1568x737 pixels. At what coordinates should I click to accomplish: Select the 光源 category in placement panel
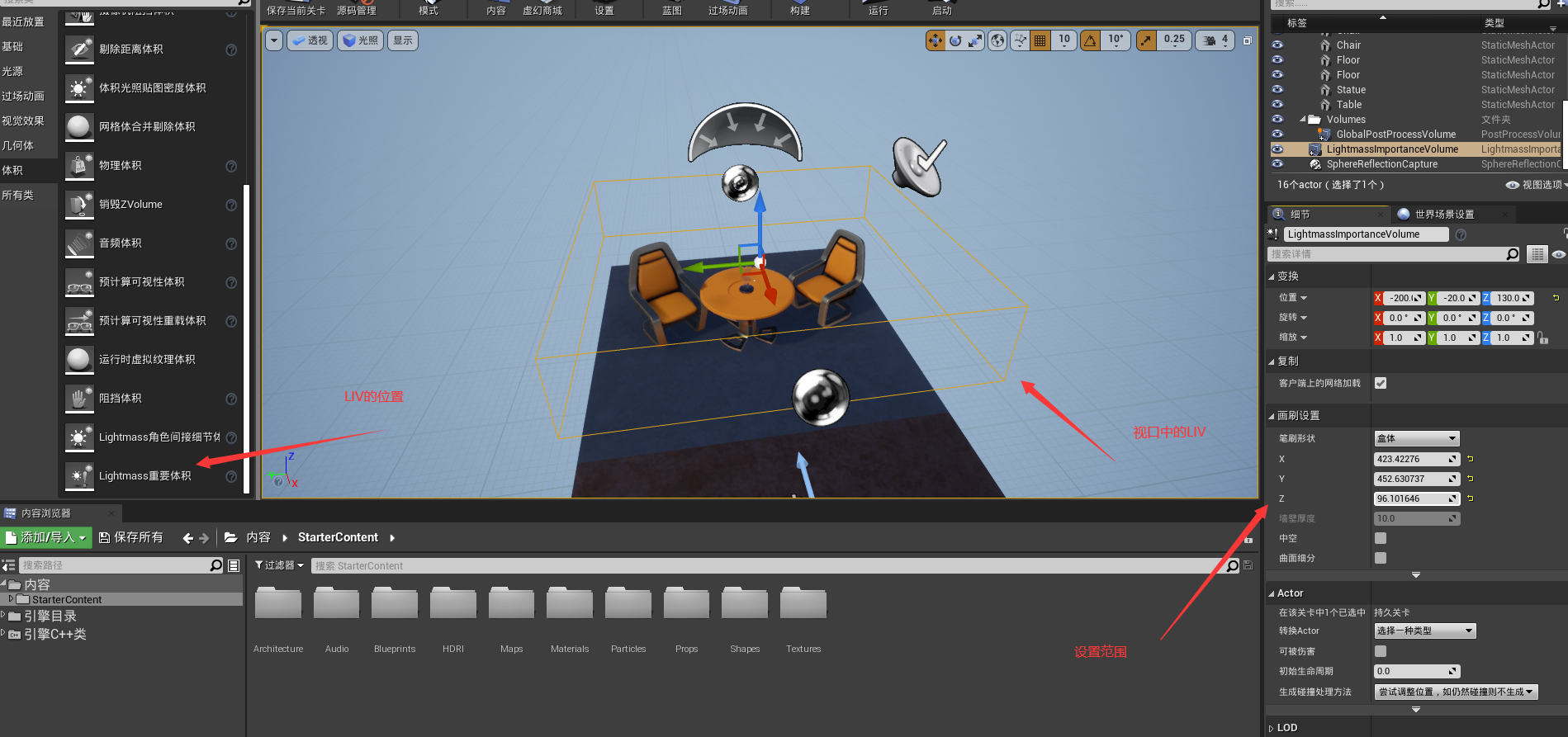tap(13, 72)
